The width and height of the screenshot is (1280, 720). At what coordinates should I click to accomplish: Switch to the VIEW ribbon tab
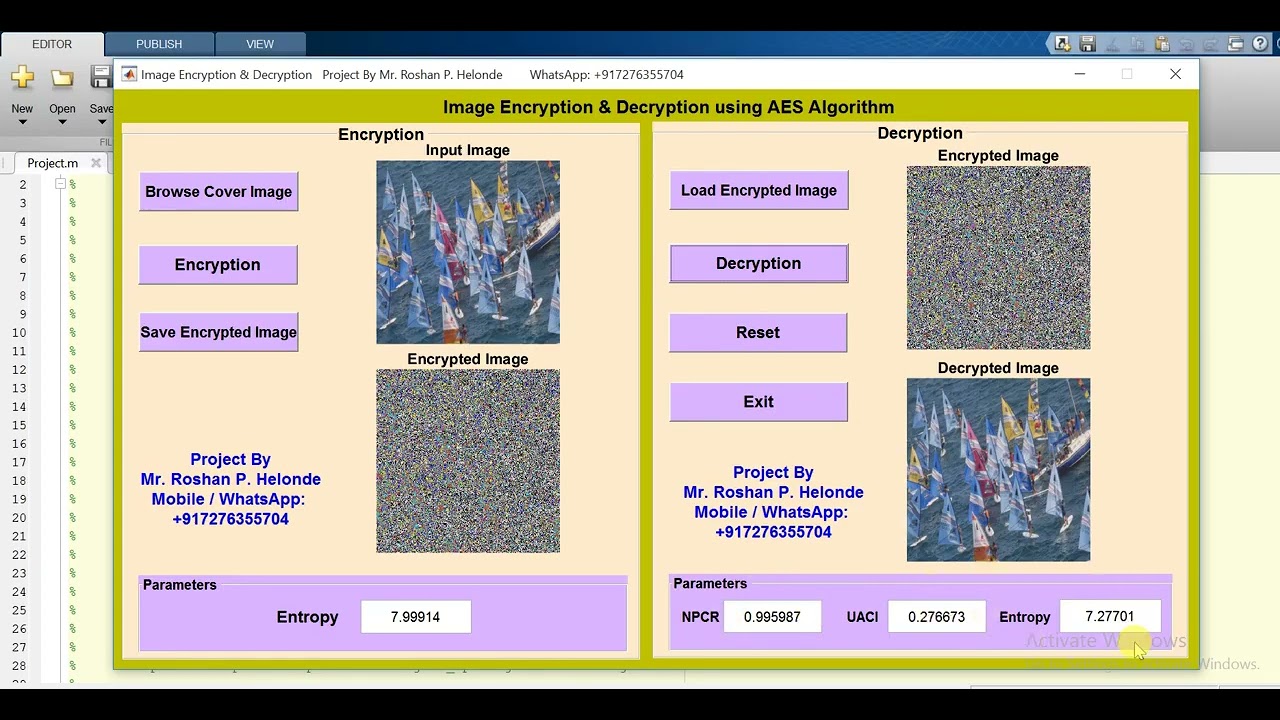click(x=260, y=44)
